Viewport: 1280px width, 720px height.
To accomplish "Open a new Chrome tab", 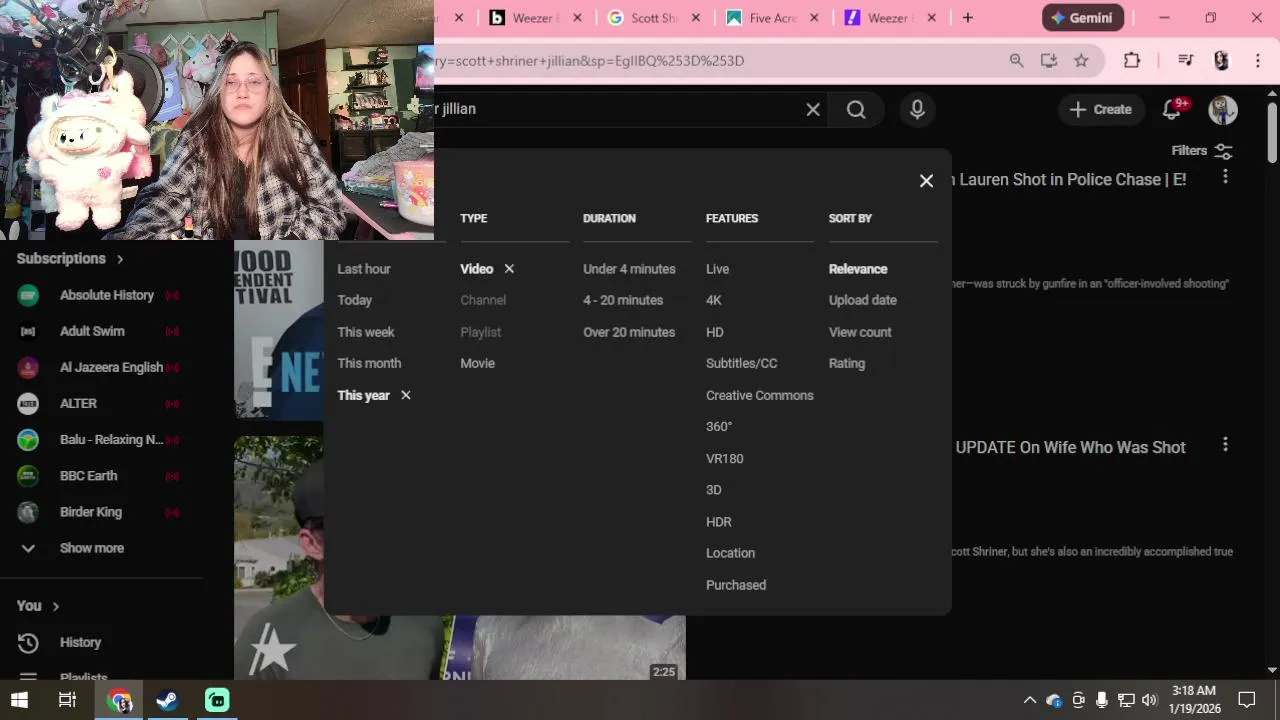I will point(967,18).
